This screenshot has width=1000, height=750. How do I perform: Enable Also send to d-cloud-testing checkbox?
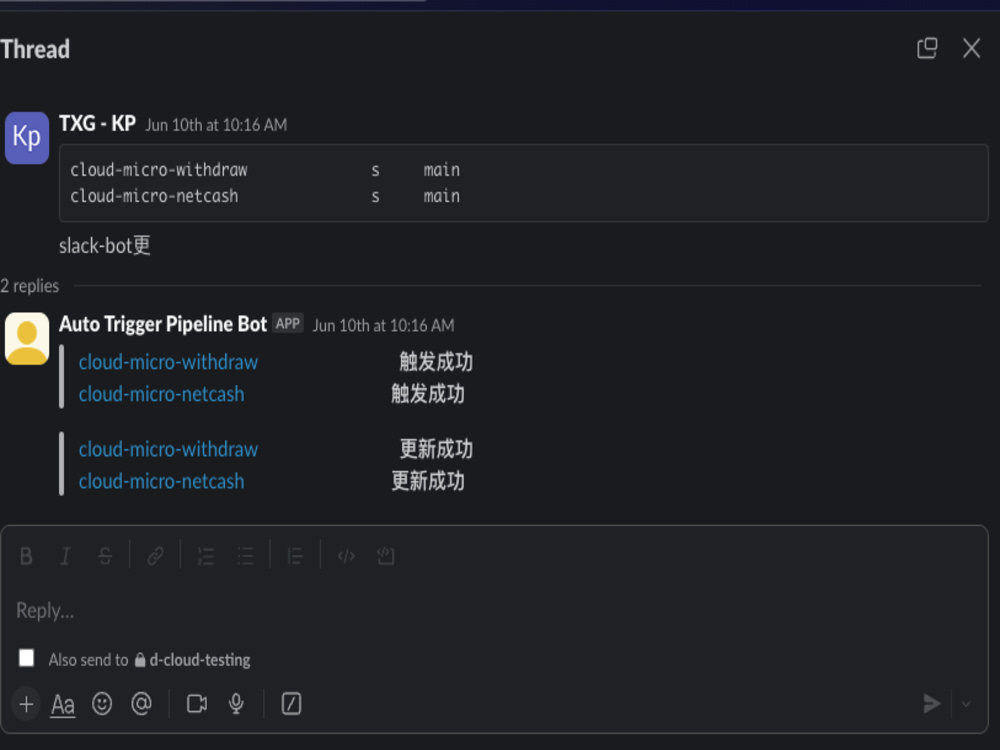(26, 658)
